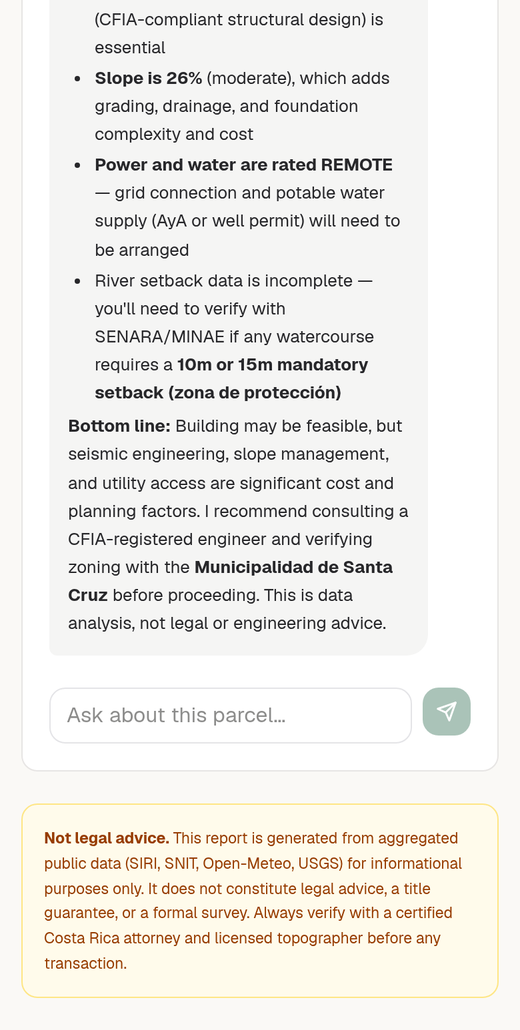Click "Power and water are rated REMOTE"
This screenshot has height=1030, width=520.
pos(244,165)
